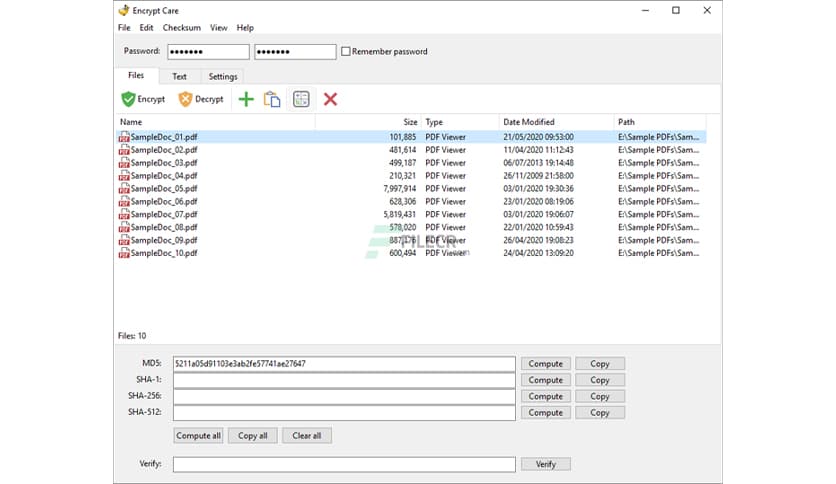
Task: Open the View menu
Action: pos(219,28)
